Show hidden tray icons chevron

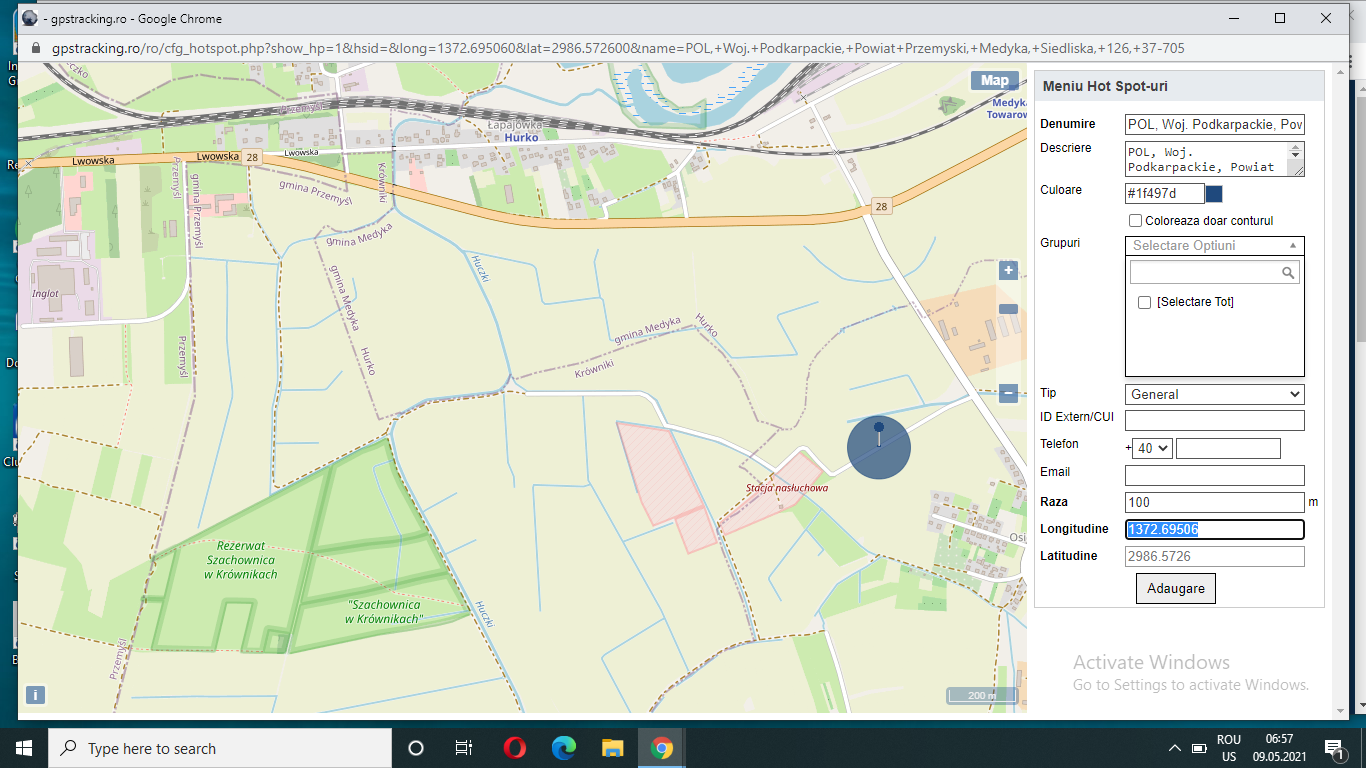click(1174, 748)
